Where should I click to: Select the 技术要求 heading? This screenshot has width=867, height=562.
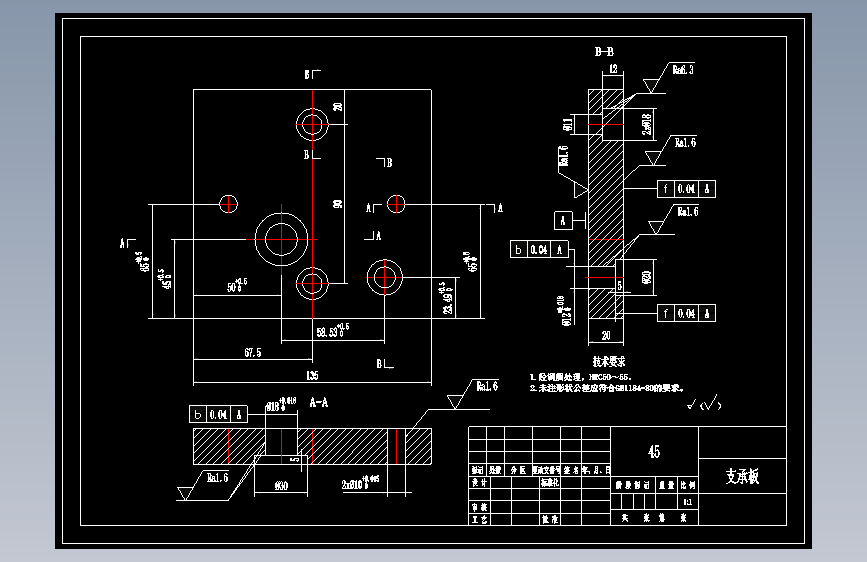pyautogui.click(x=609, y=362)
